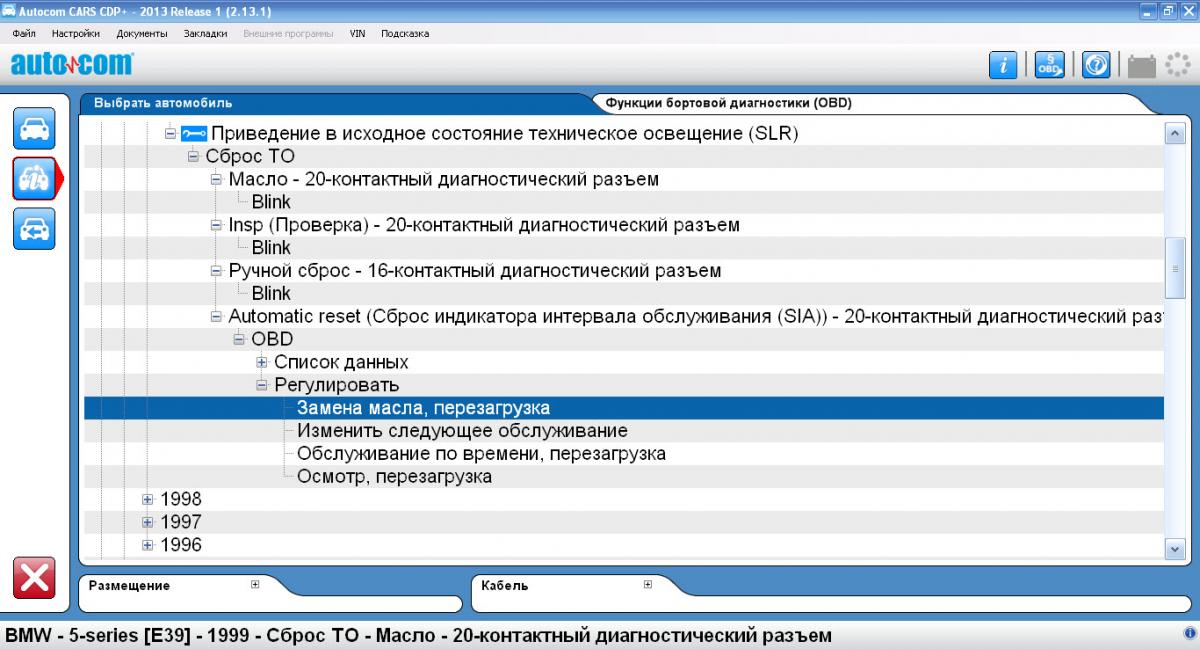The width and height of the screenshot is (1200, 649).
Task: Collapse the Ручной сброс node
Action: (x=216, y=271)
